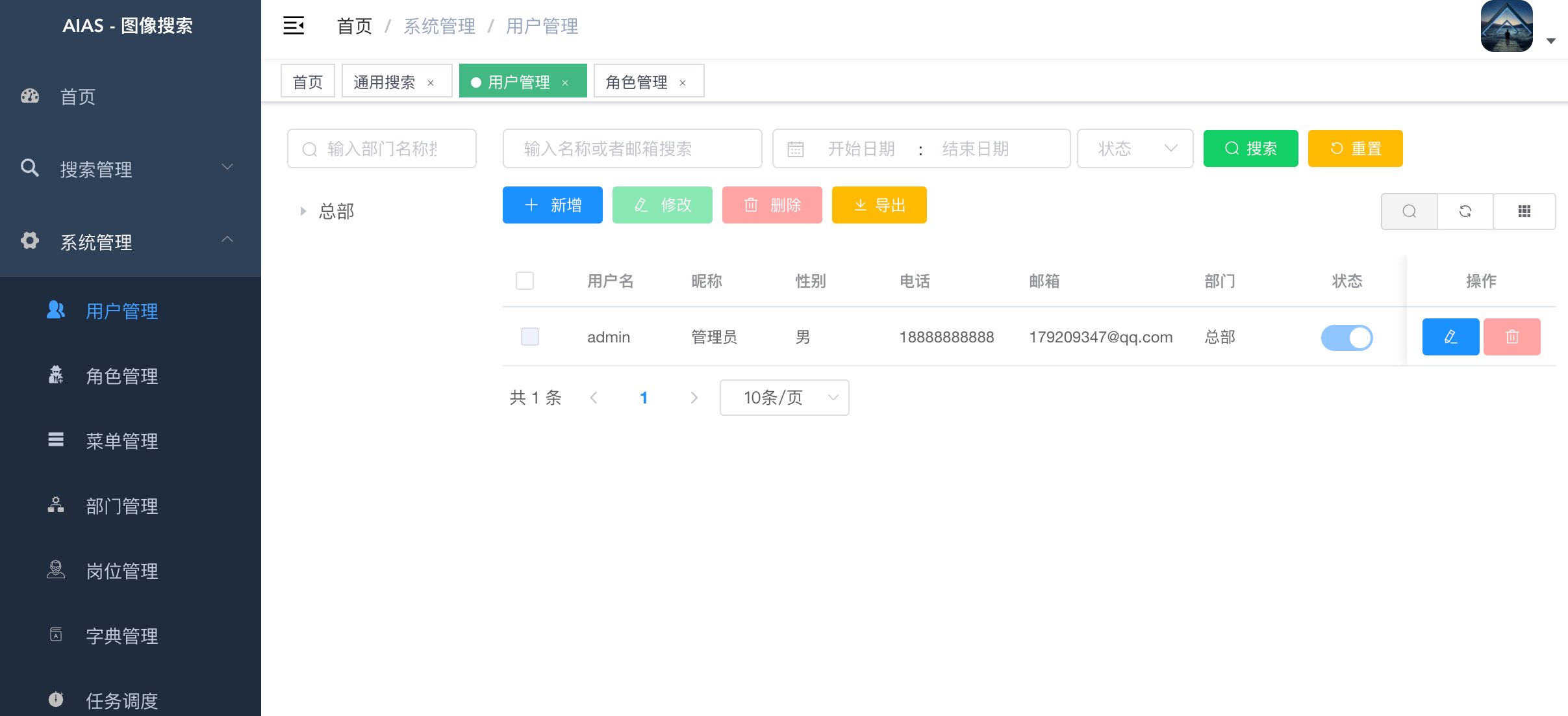Click the blue edit icon in admin row
Viewport: 1568px width, 716px height.
pos(1450,337)
